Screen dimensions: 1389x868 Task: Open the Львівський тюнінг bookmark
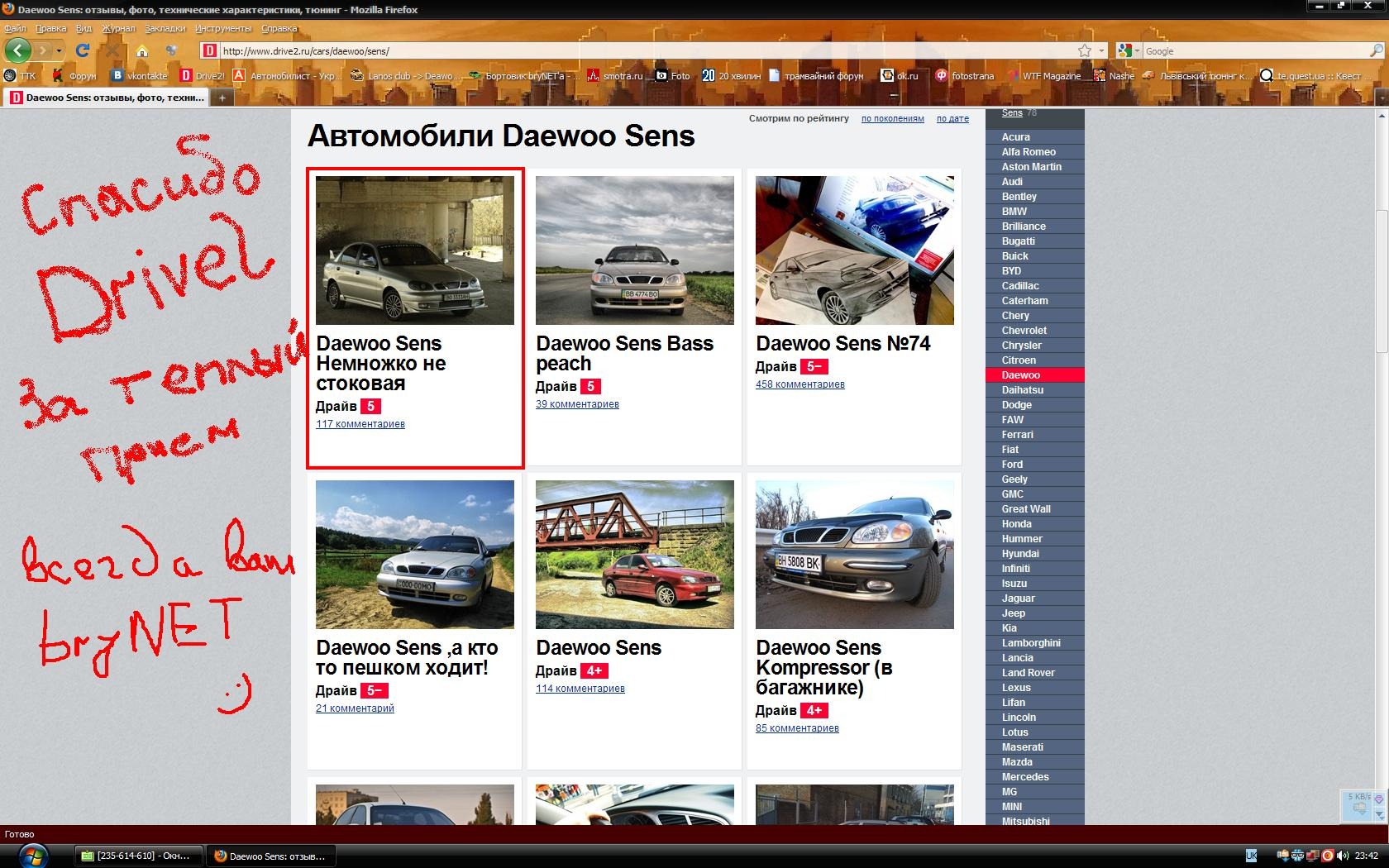pyautogui.click(x=1198, y=76)
